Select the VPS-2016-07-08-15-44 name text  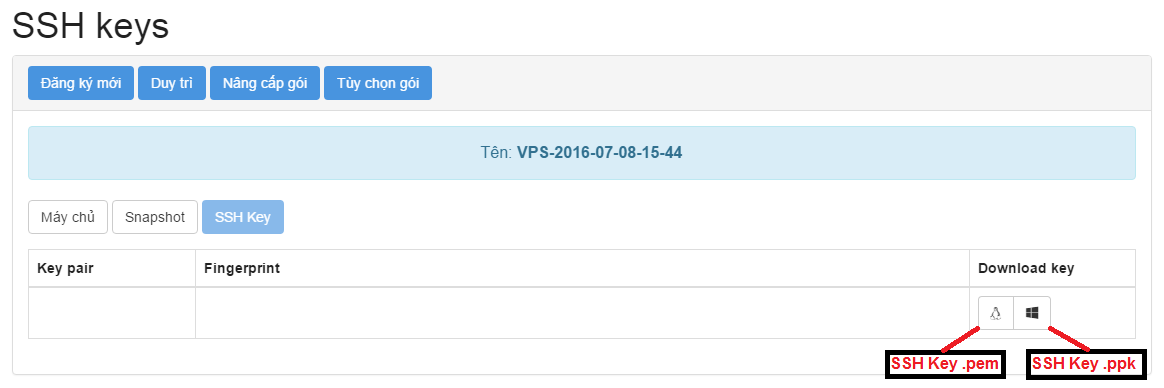tap(600, 153)
